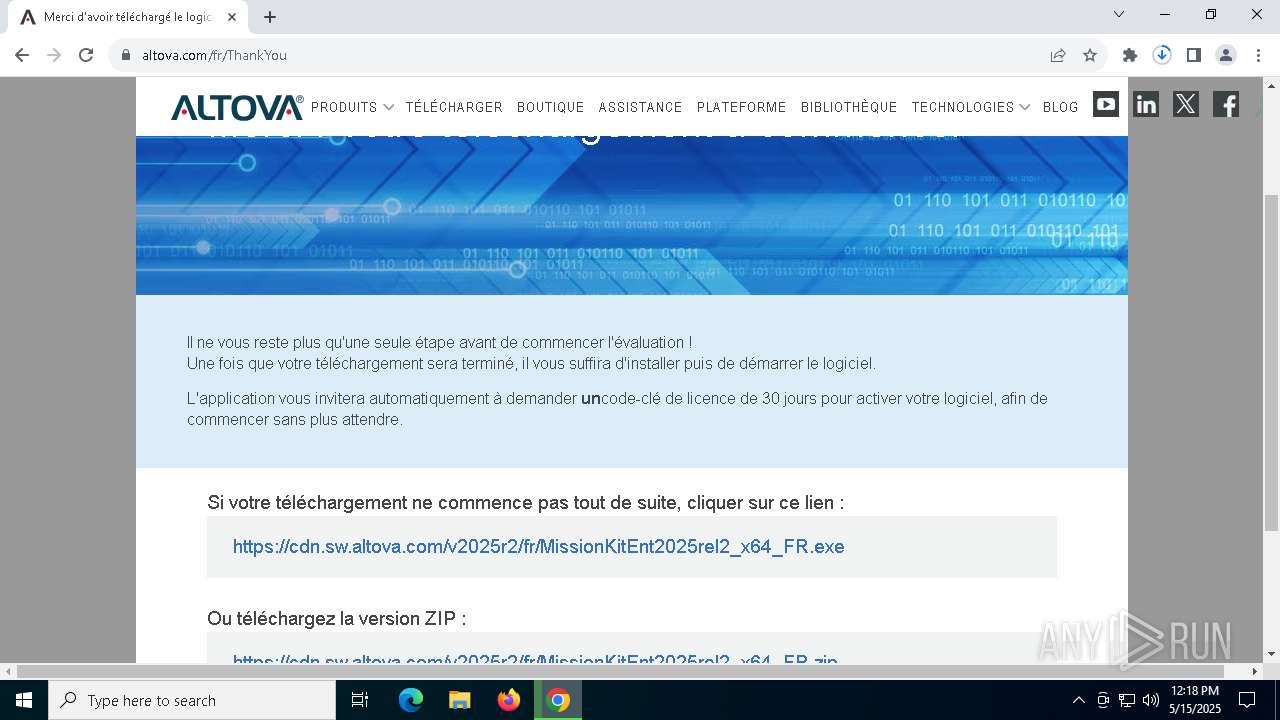This screenshot has width=1280, height=720.
Task: Click the horizontal page scrollbar thumb
Action: point(621,671)
